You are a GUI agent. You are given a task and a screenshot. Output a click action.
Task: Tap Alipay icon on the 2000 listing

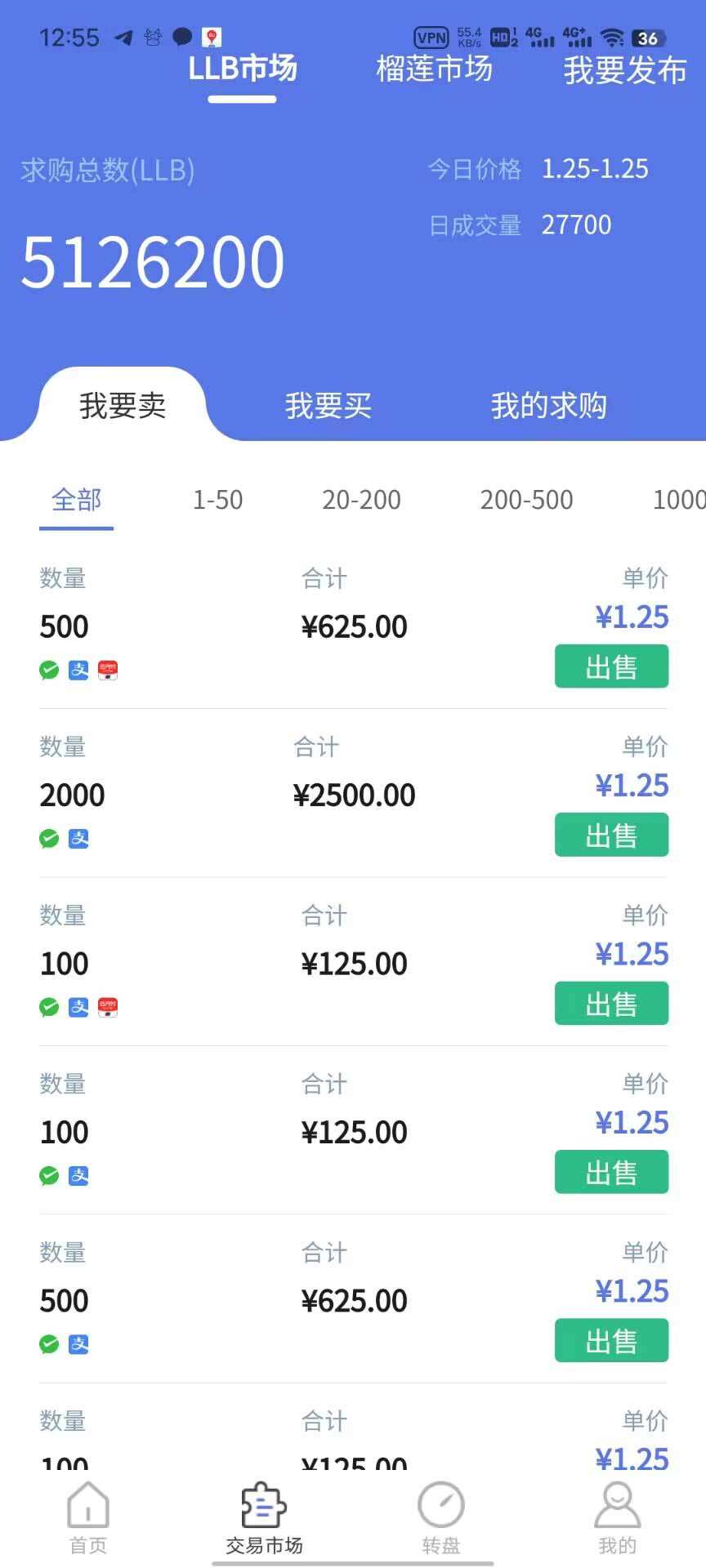pos(78,839)
